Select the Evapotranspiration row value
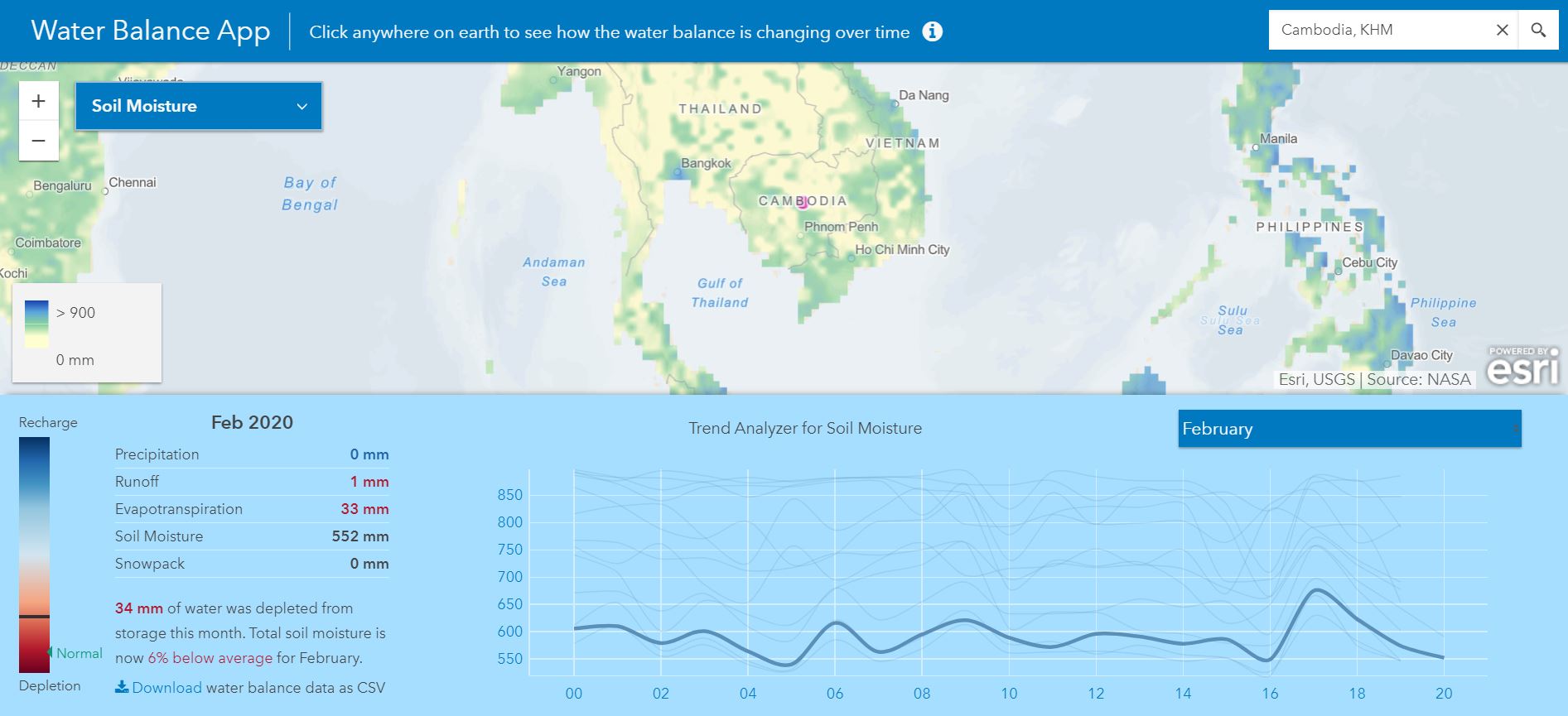 pyautogui.click(x=364, y=509)
